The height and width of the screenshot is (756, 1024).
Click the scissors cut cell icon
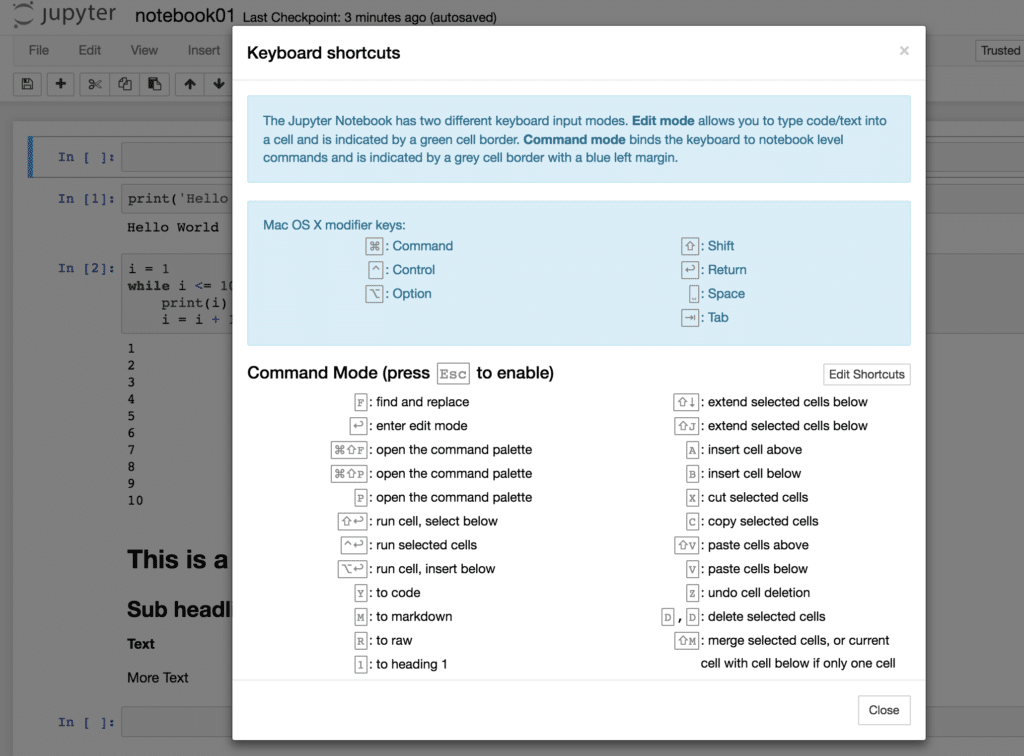click(x=95, y=84)
